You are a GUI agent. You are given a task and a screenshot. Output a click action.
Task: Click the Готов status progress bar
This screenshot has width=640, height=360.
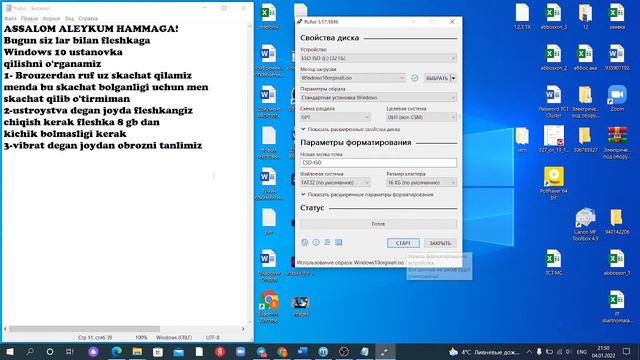click(x=378, y=224)
